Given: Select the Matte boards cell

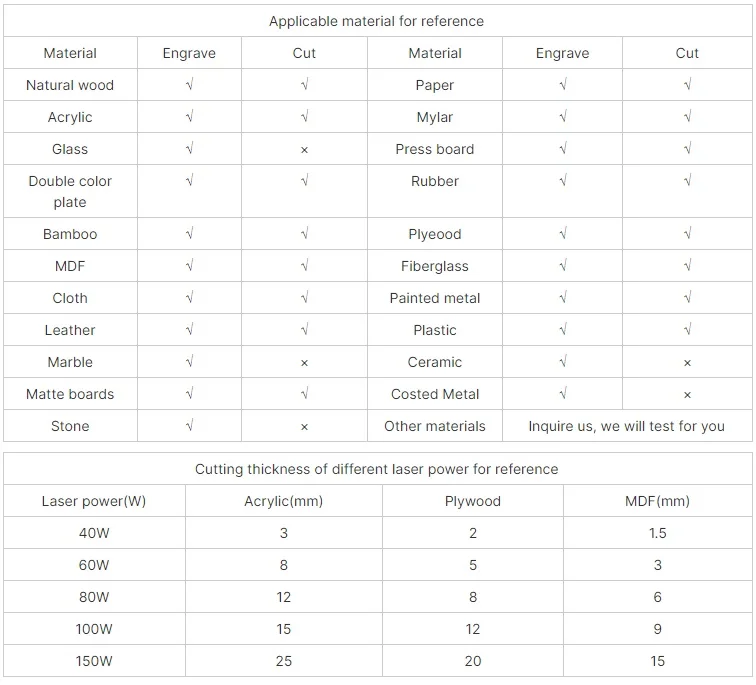Looking at the screenshot, I should coord(70,394).
